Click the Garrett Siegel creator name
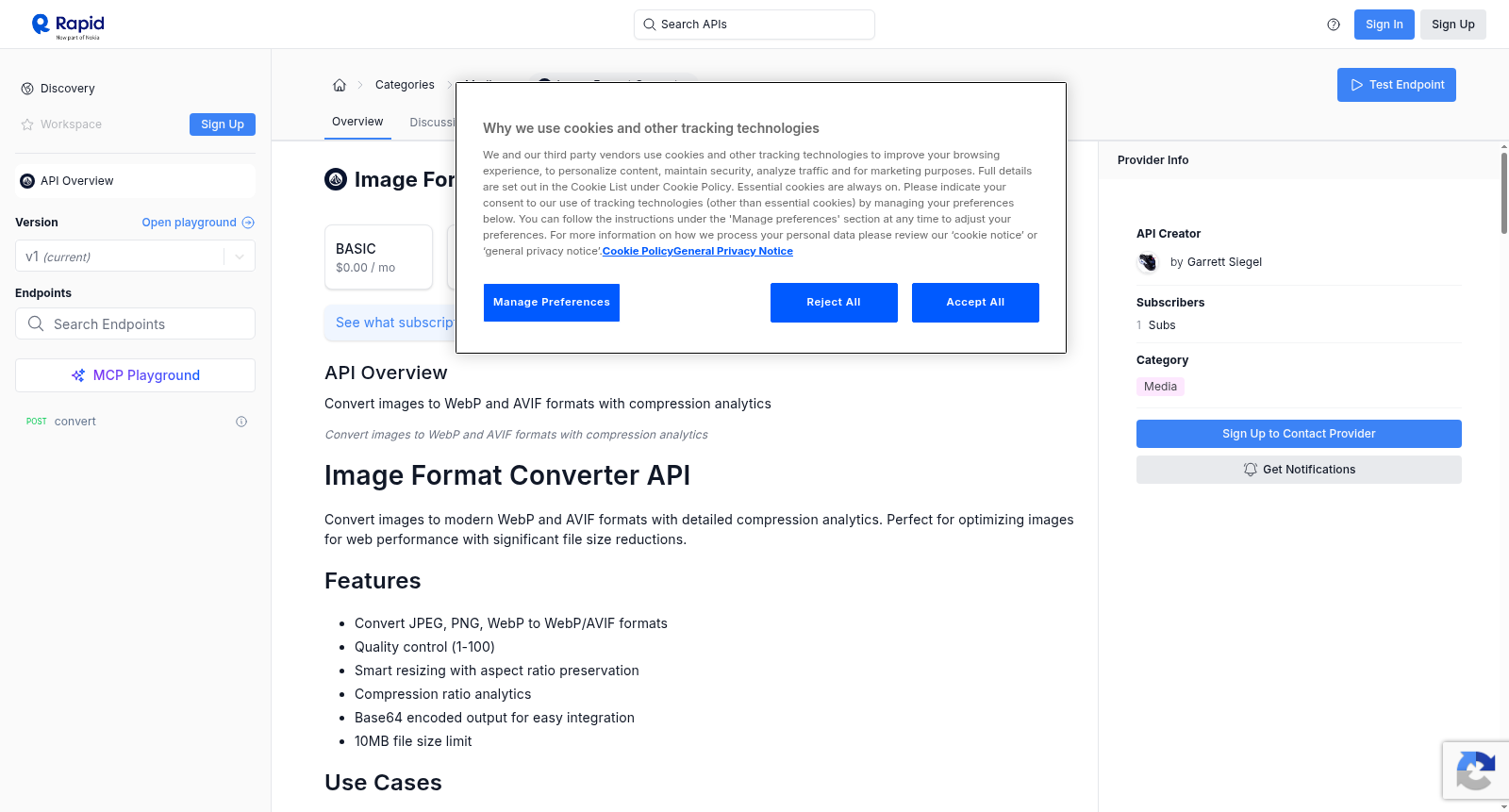The width and height of the screenshot is (1509, 812). (1224, 262)
